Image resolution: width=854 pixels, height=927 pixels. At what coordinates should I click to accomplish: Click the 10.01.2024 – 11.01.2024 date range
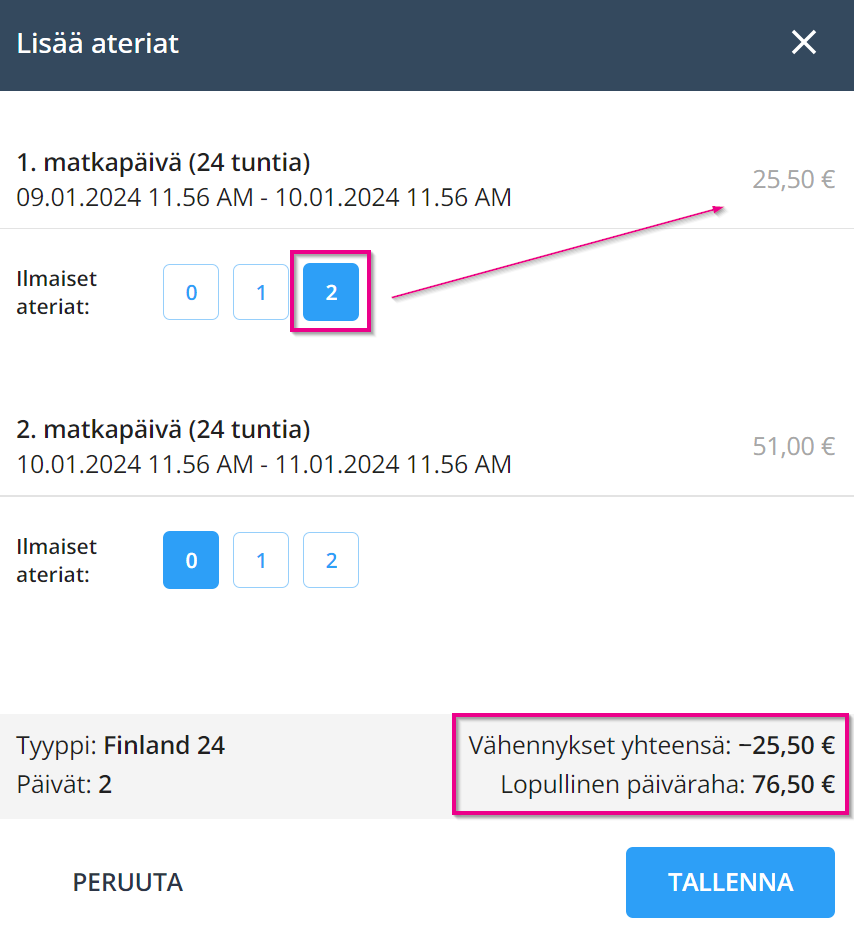click(264, 465)
